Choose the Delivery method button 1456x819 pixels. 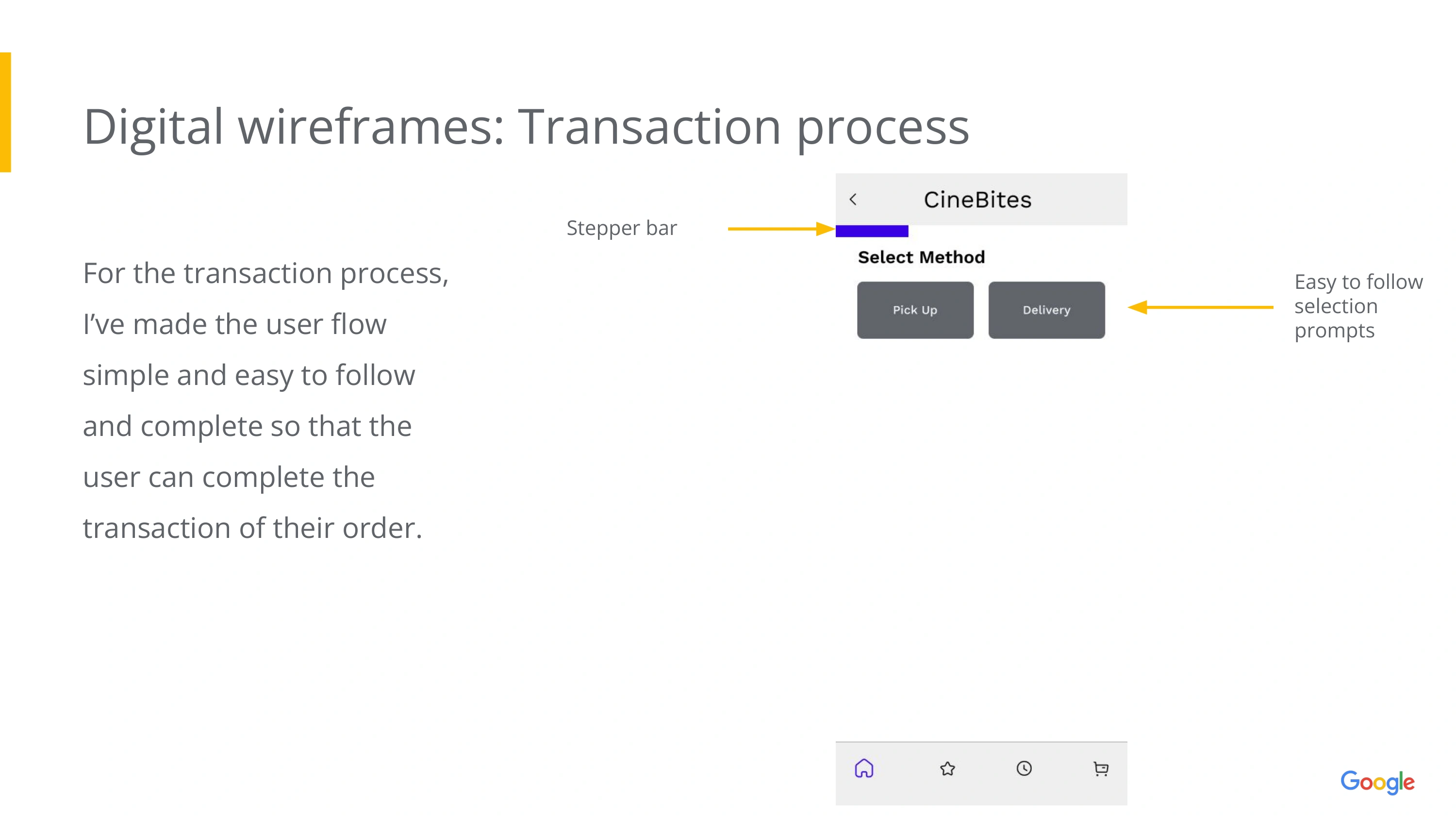(1046, 310)
